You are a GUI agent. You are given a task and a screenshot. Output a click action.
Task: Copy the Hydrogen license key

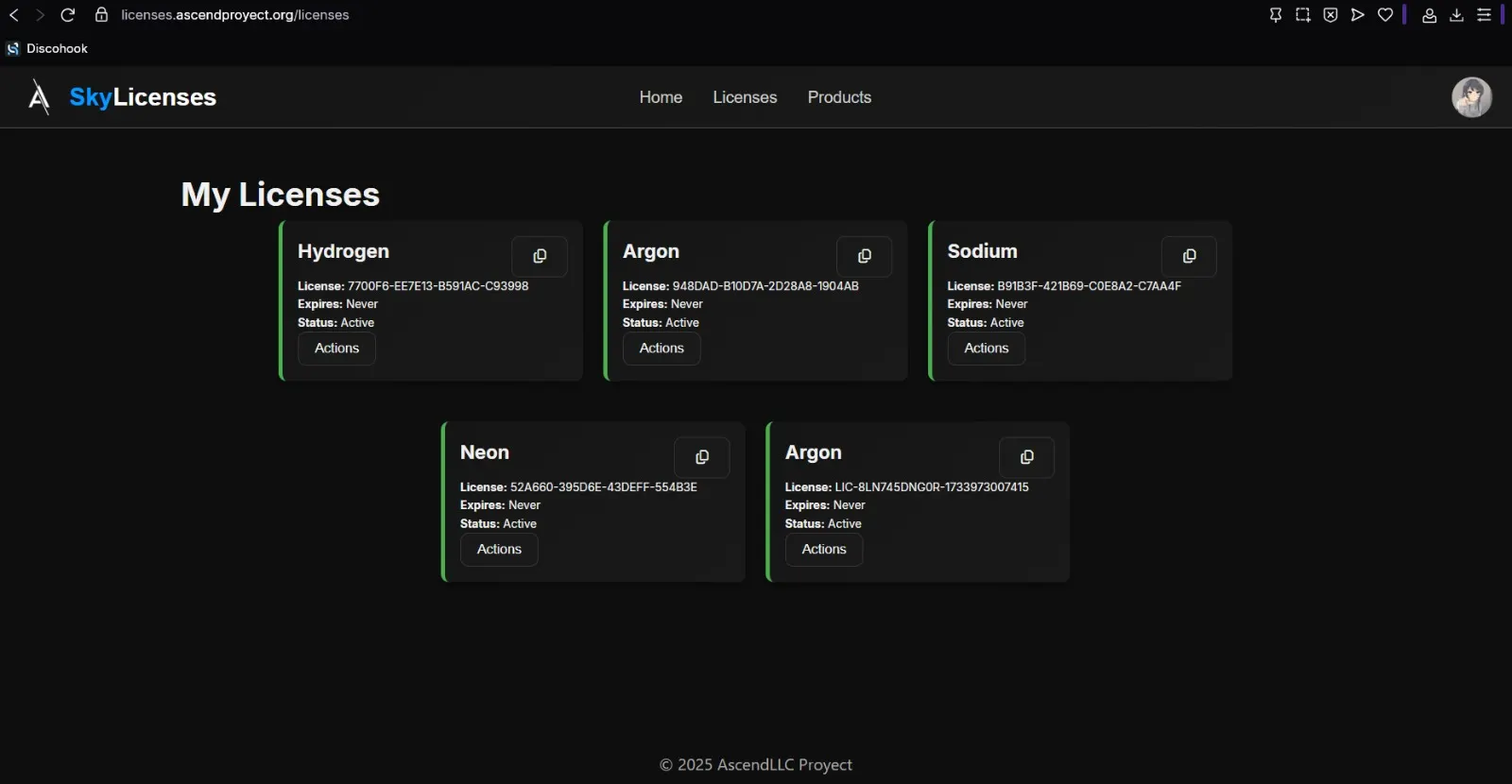coord(540,256)
